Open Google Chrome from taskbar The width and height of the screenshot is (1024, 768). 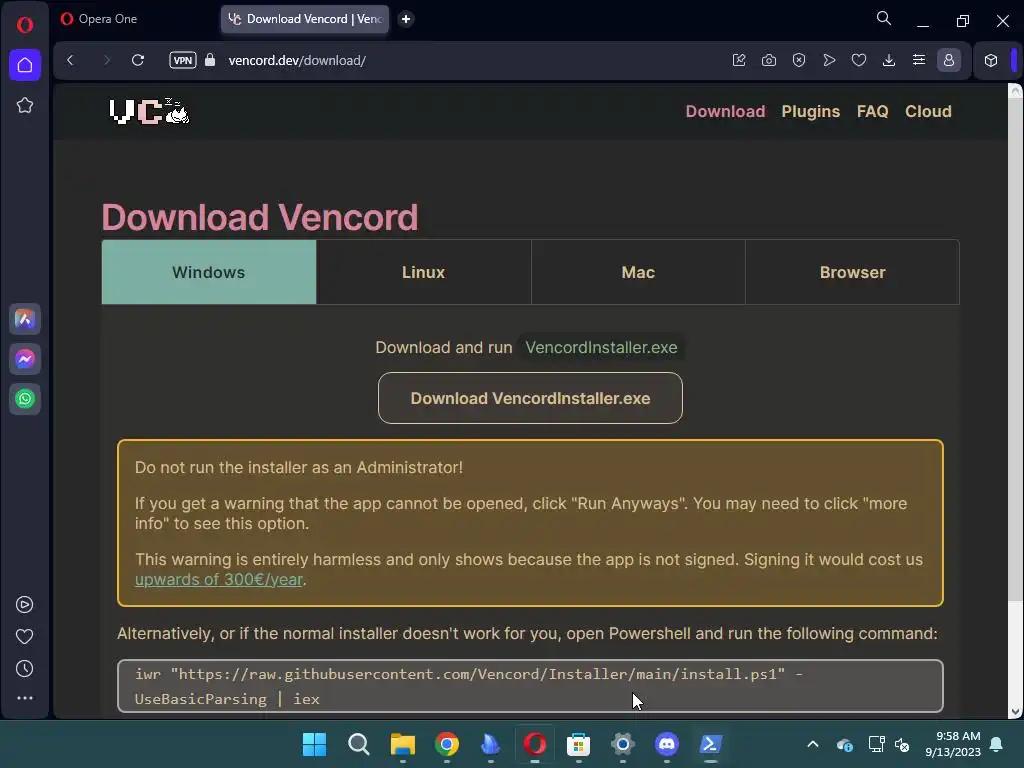(x=447, y=744)
